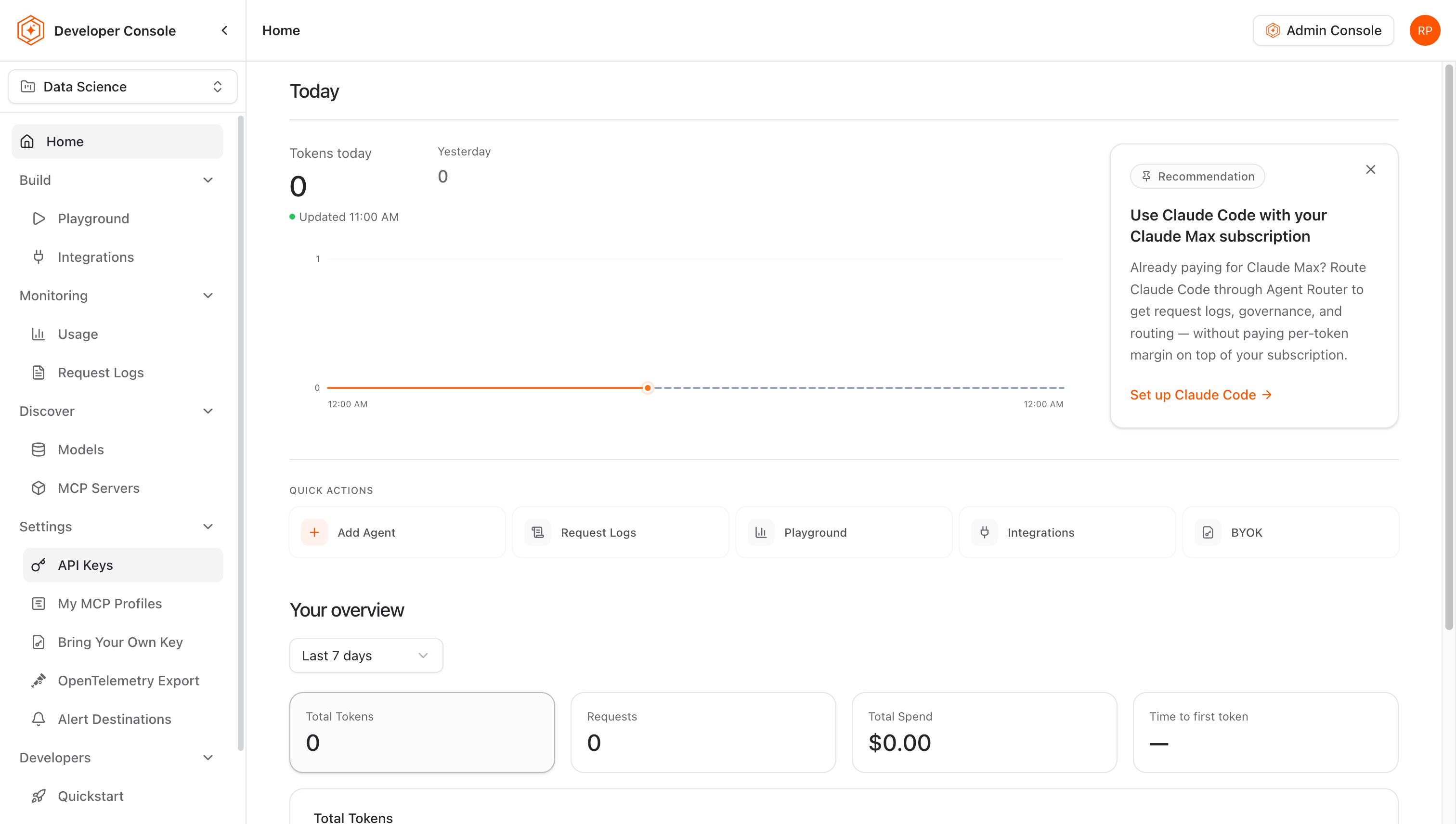1456x824 pixels.
Task: Click the Request Logs document icon in sidebar
Action: [39, 373]
